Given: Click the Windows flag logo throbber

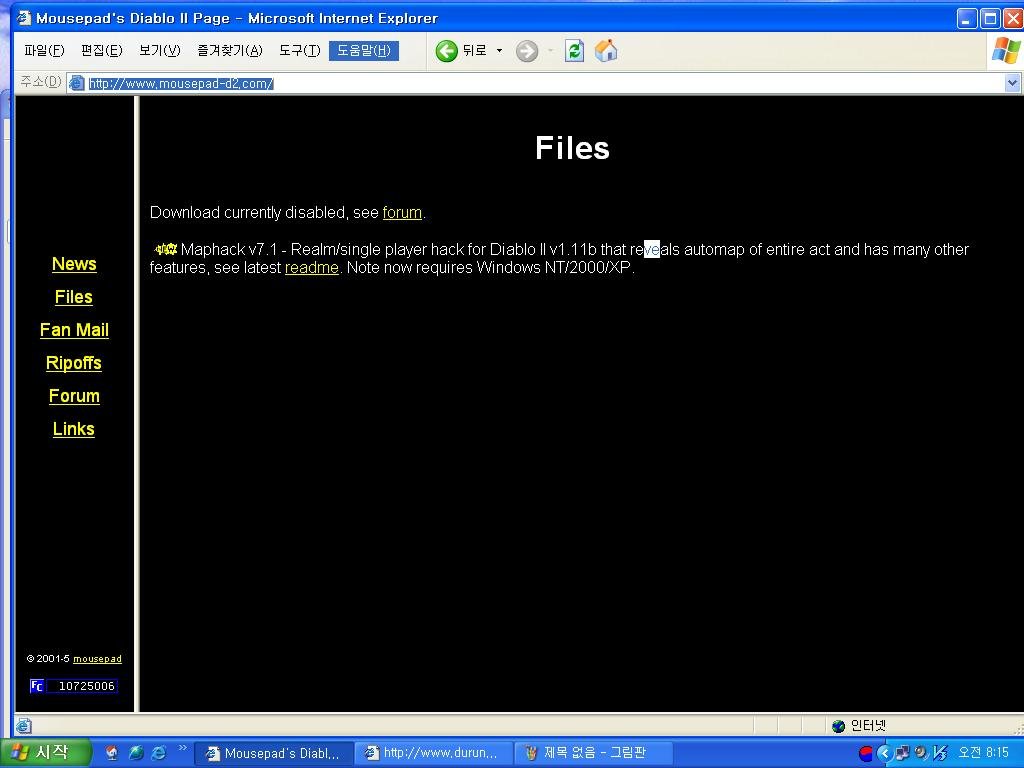Looking at the screenshot, I should pyautogui.click(x=1006, y=51).
